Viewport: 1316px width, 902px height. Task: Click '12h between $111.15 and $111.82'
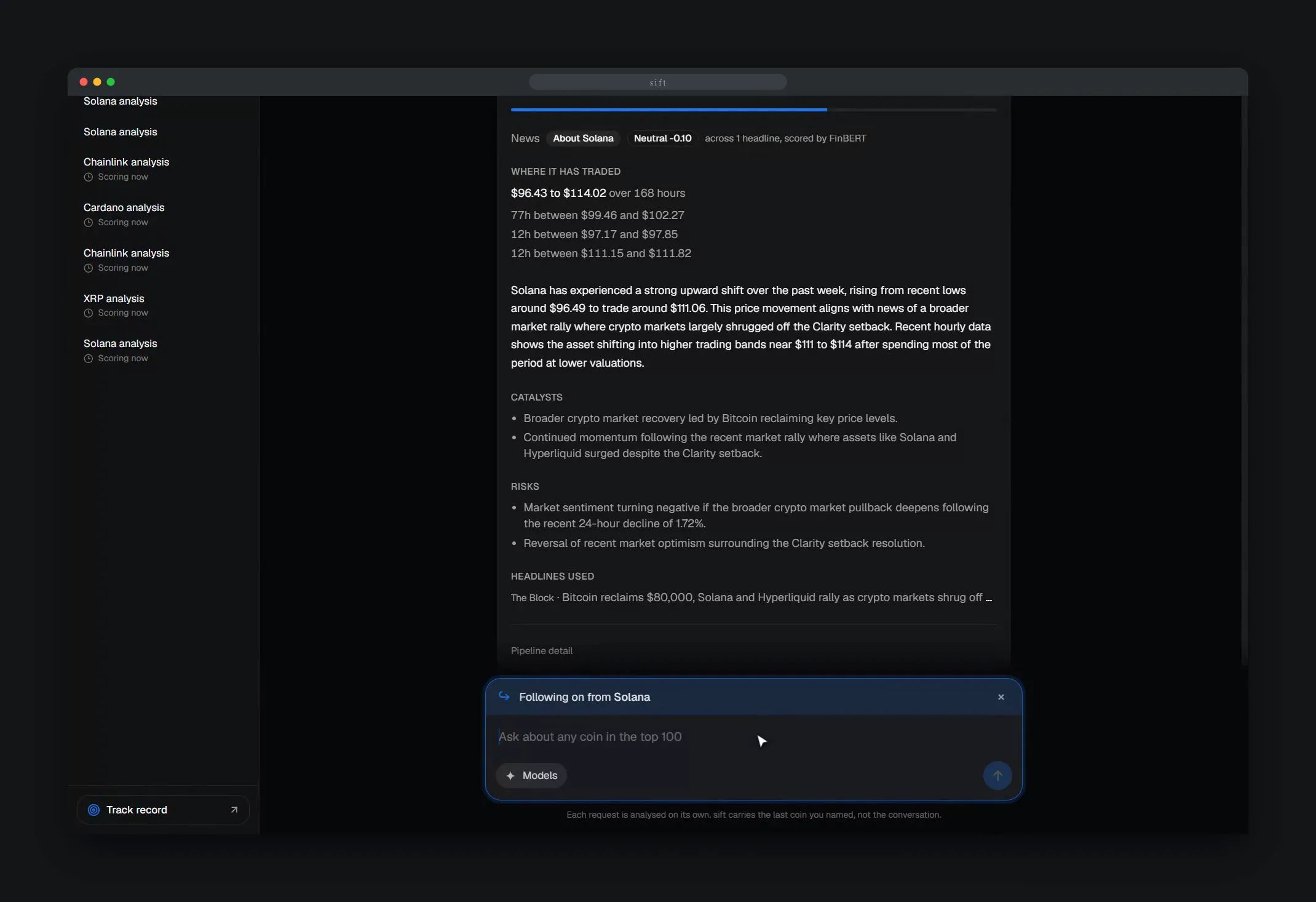click(x=601, y=253)
